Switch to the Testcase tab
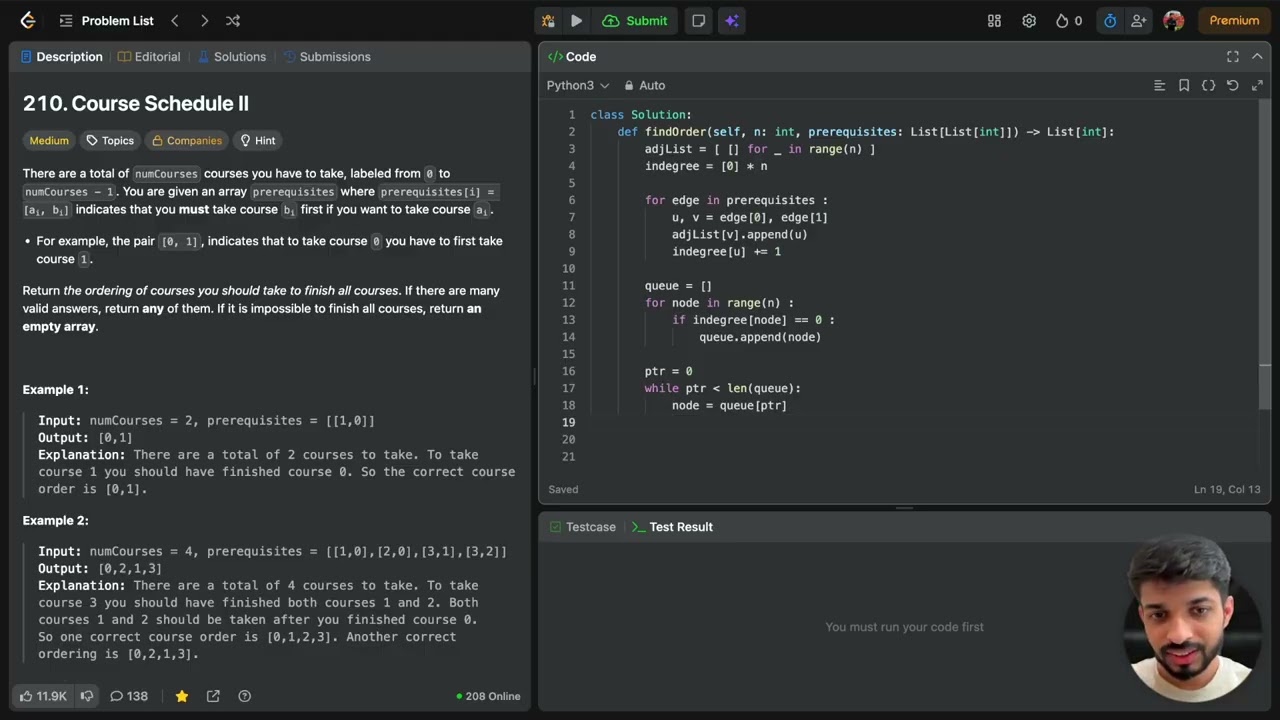1280x720 pixels. coord(581,527)
